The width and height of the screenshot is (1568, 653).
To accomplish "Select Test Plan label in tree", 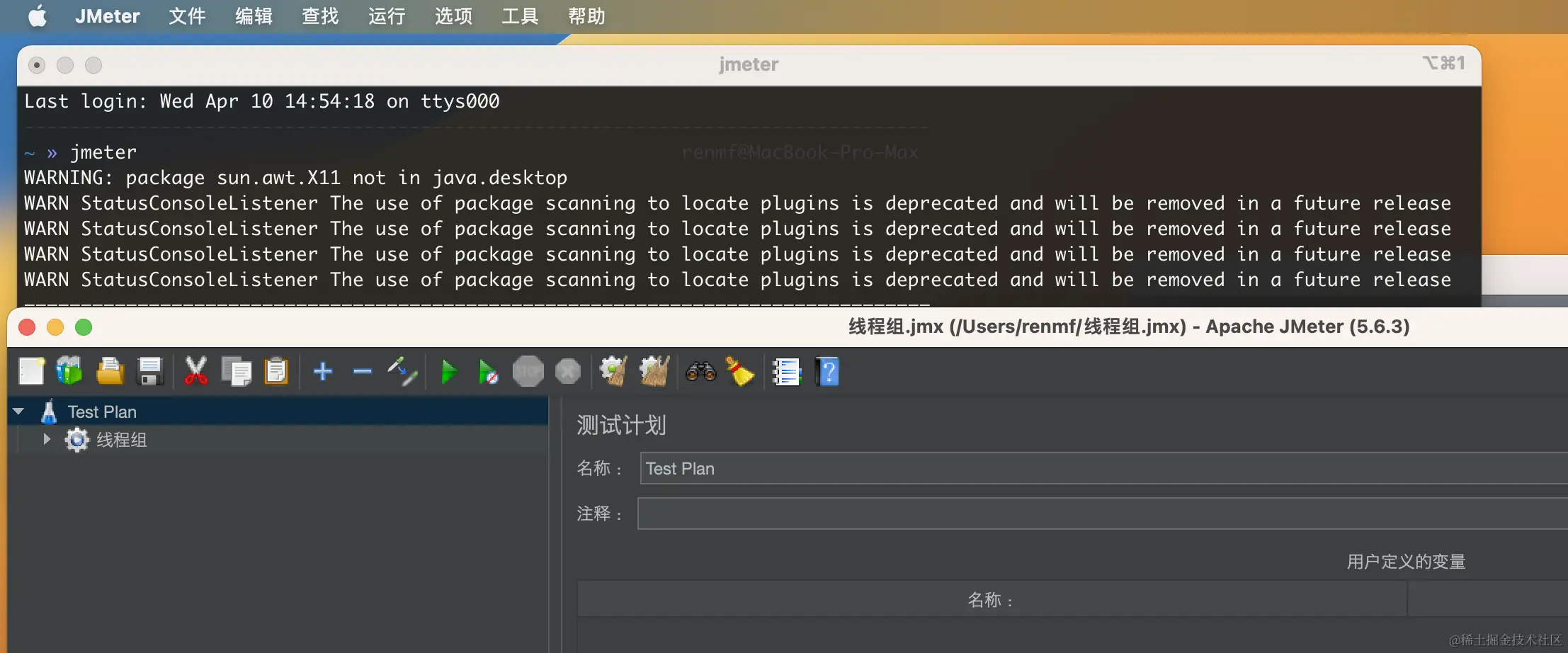I will 102,411.
